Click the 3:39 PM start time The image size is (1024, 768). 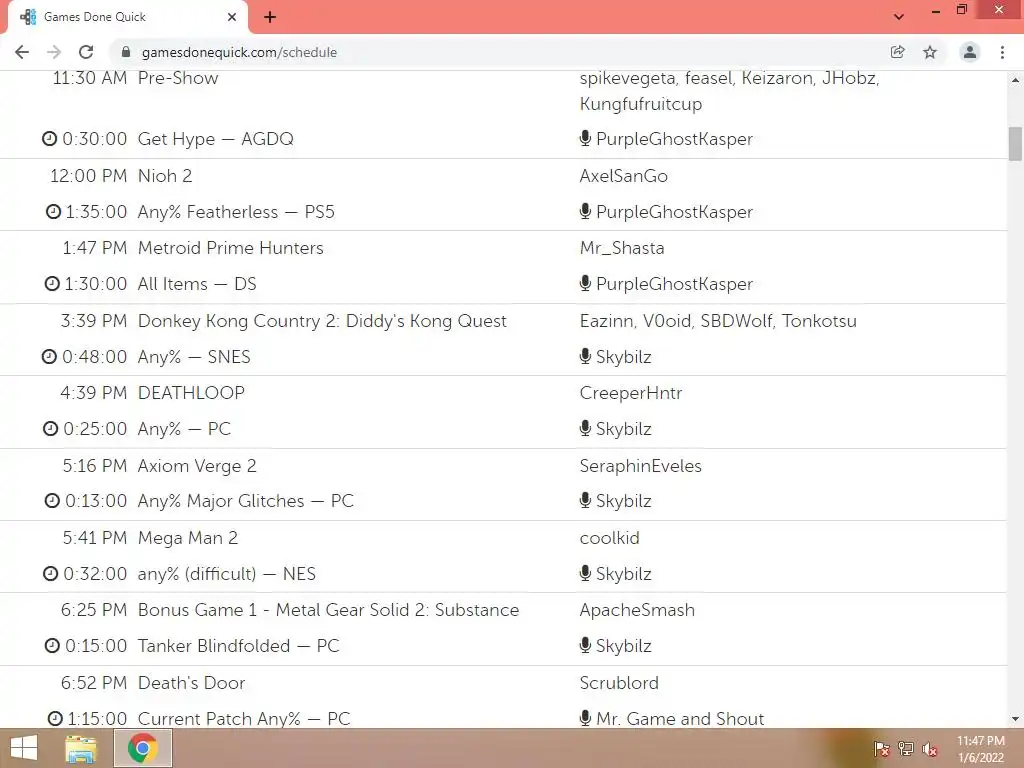coord(94,321)
